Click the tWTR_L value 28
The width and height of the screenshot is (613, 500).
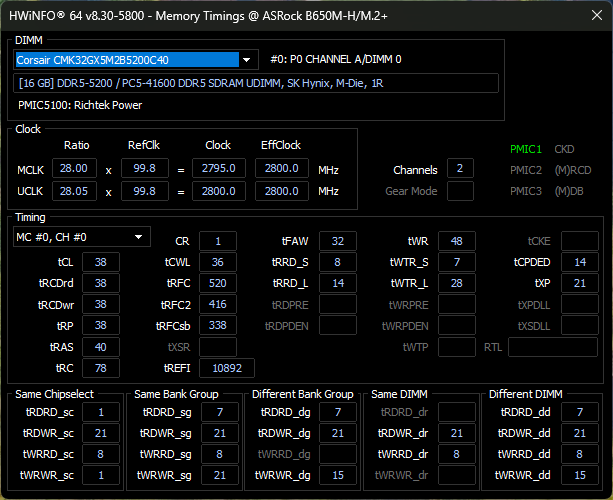tap(457, 283)
